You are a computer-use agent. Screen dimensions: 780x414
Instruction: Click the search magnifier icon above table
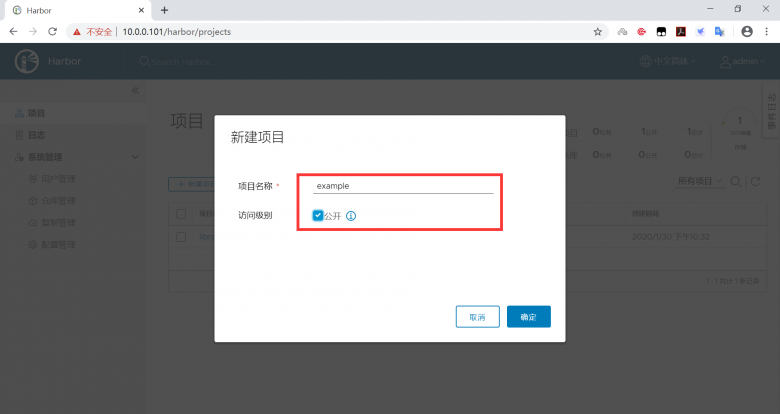[x=736, y=182]
